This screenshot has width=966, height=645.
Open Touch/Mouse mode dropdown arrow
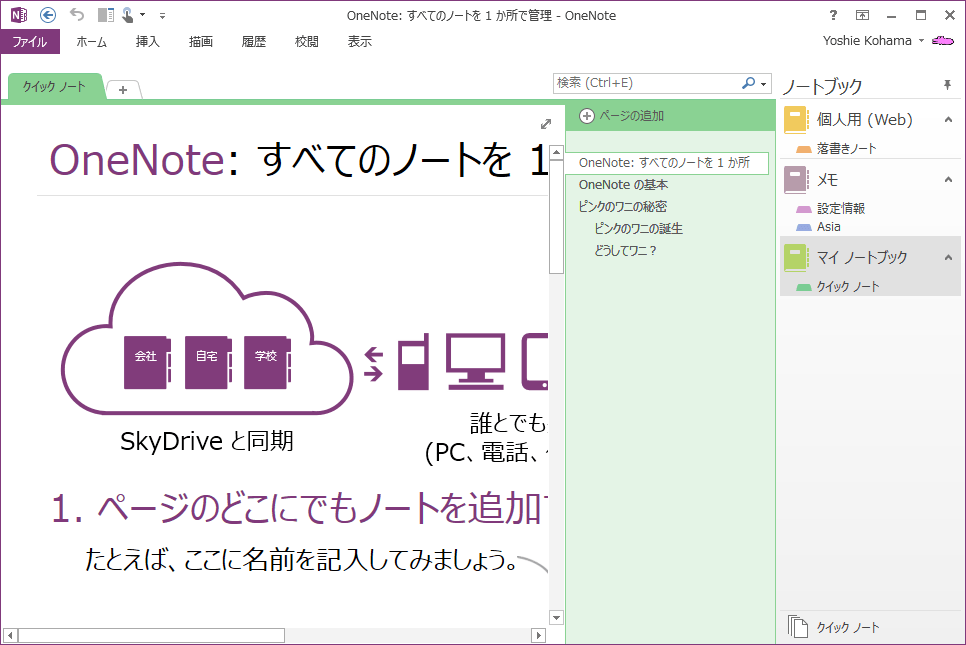(142, 15)
